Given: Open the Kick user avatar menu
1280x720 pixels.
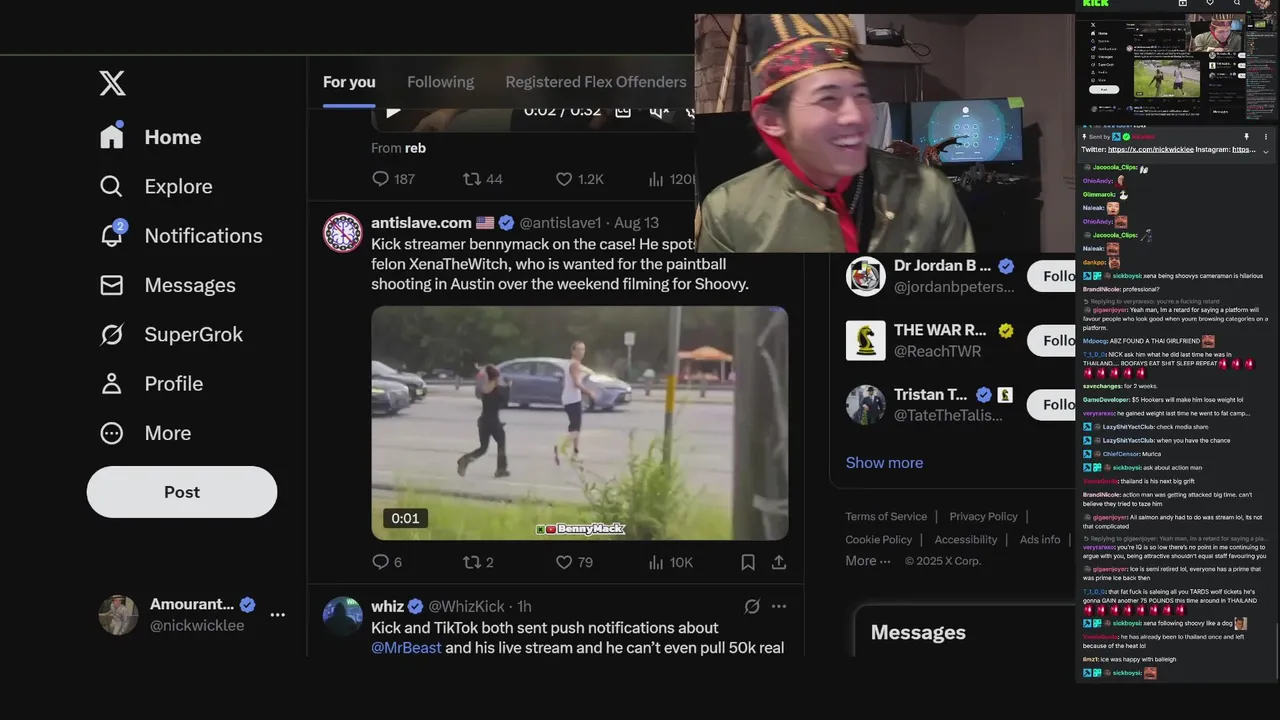Looking at the screenshot, I should 1262,4.
